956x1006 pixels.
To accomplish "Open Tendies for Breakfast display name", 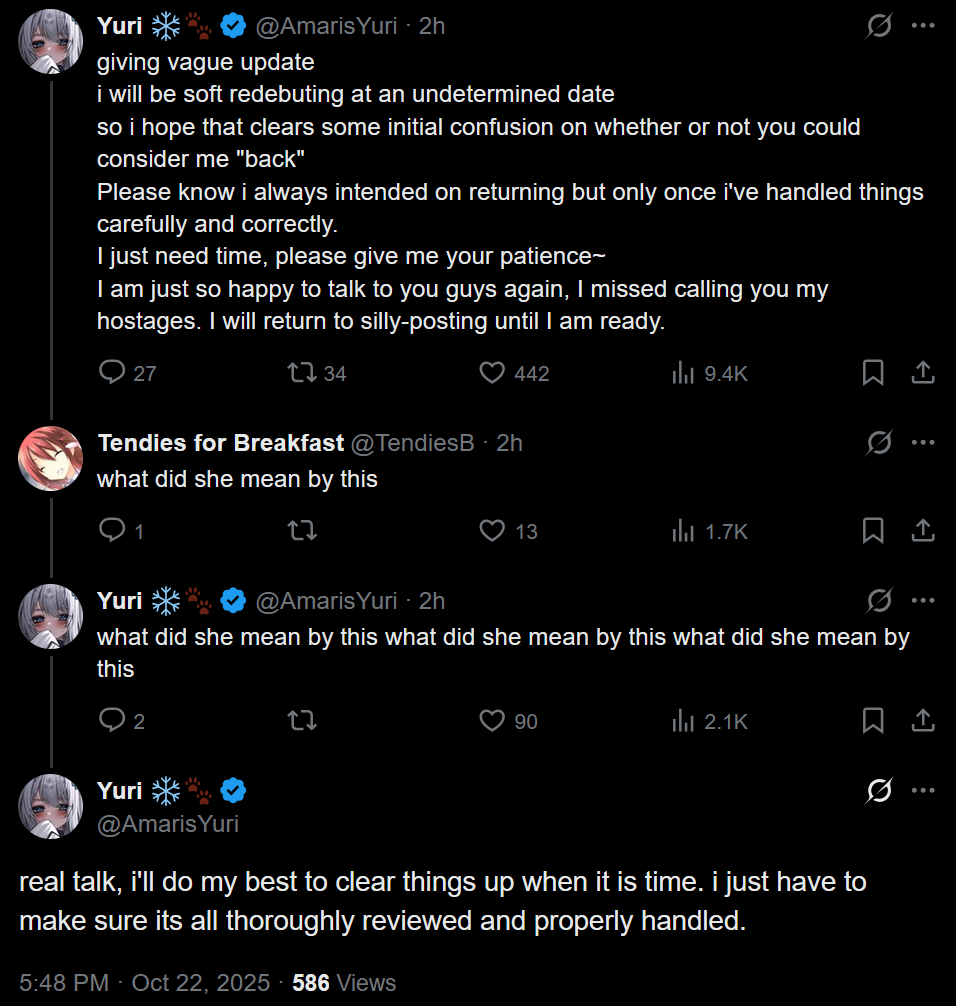I will pyautogui.click(x=221, y=443).
